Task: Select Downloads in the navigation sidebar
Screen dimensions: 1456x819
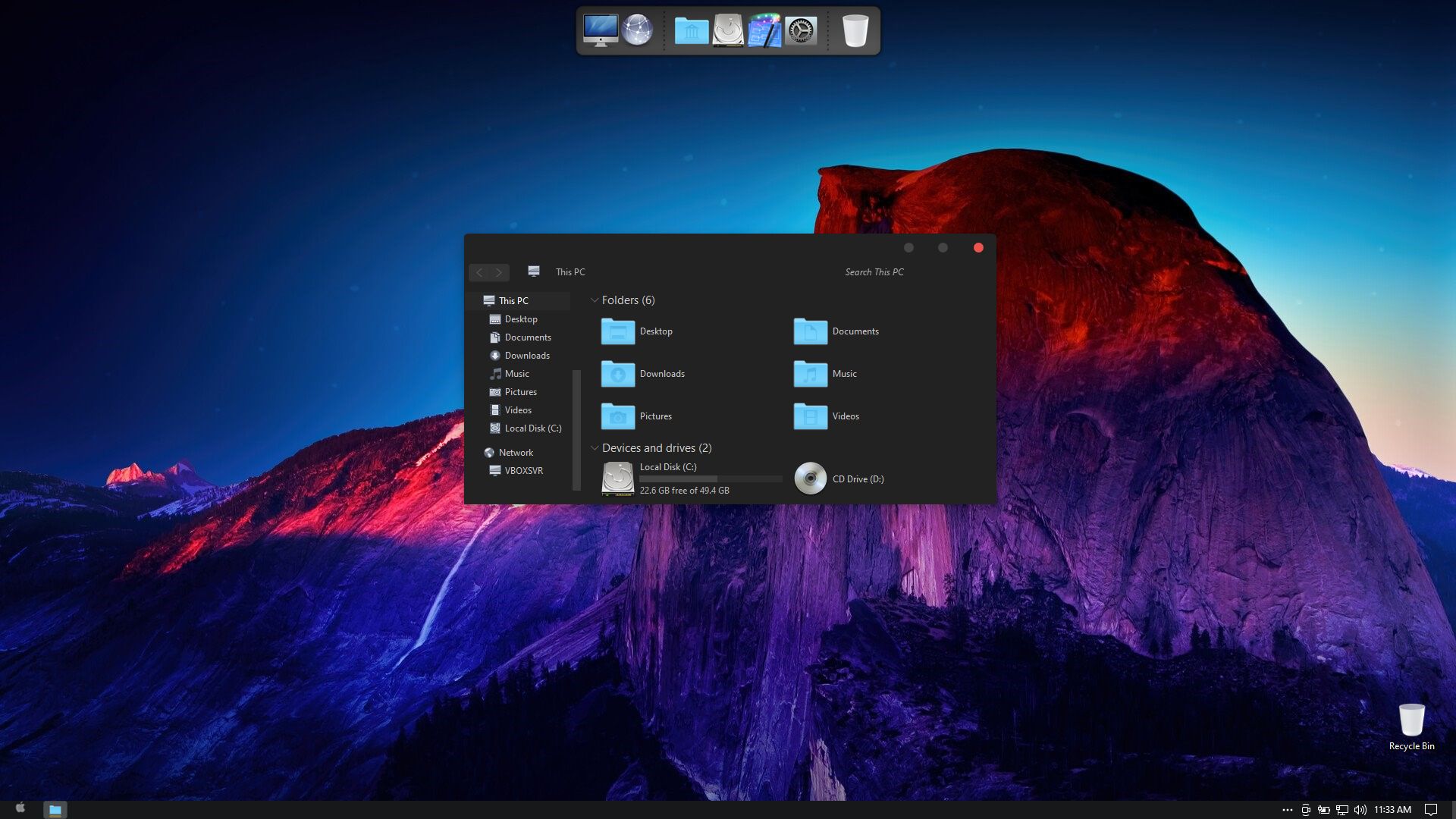Action: tap(527, 356)
